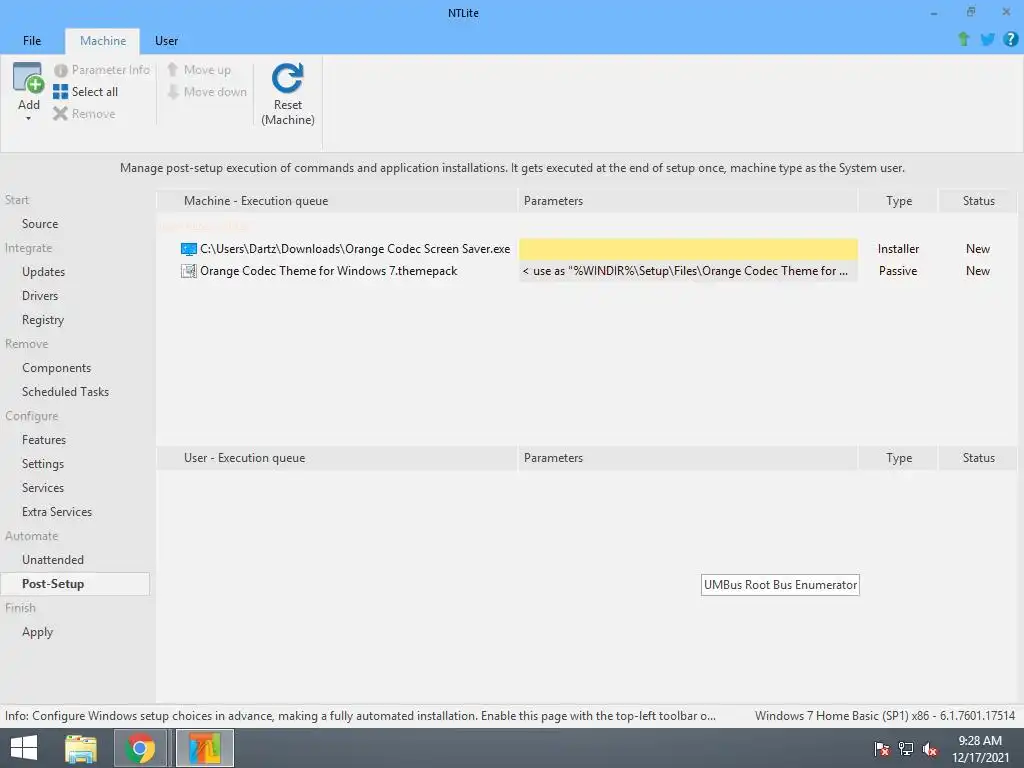Click the Reset (Machine) icon
Image resolution: width=1024 pixels, height=768 pixels.
pyautogui.click(x=287, y=78)
